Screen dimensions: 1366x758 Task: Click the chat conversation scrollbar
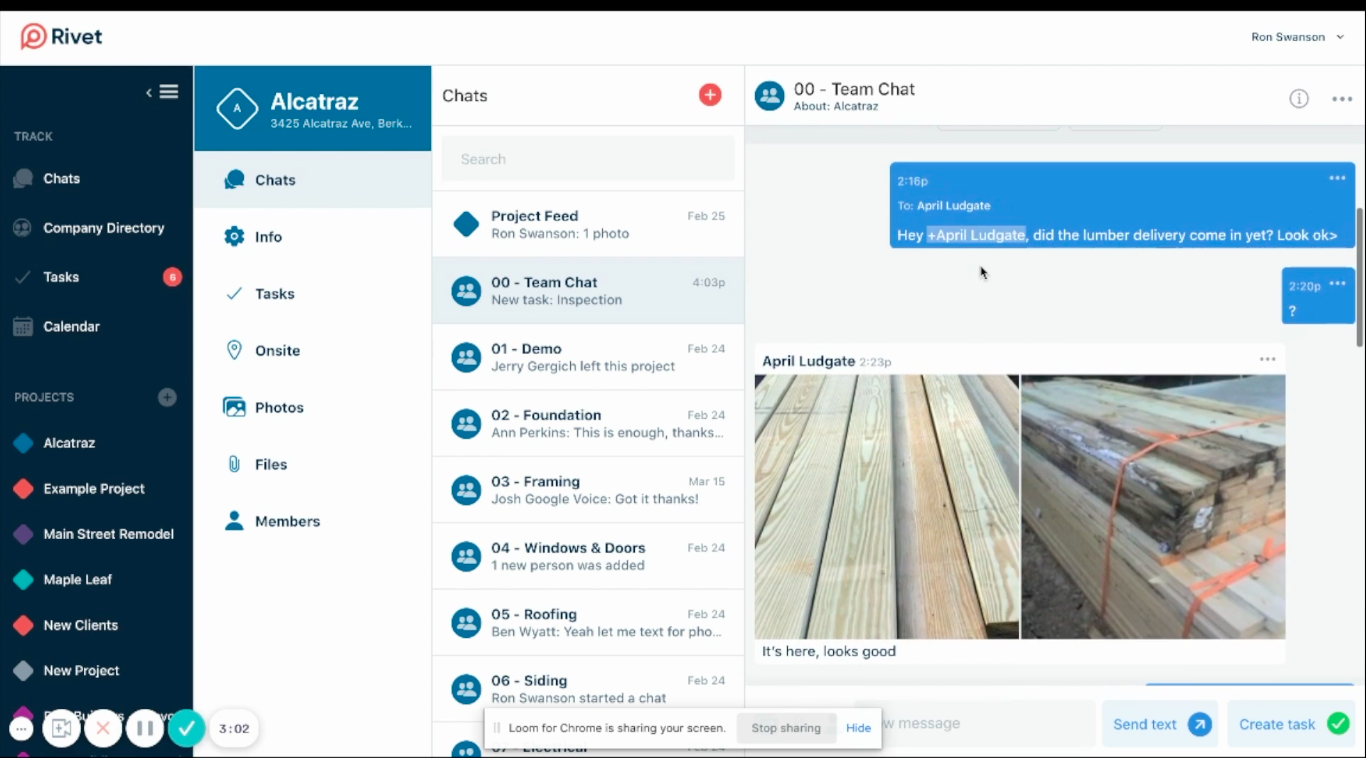point(1360,277)
